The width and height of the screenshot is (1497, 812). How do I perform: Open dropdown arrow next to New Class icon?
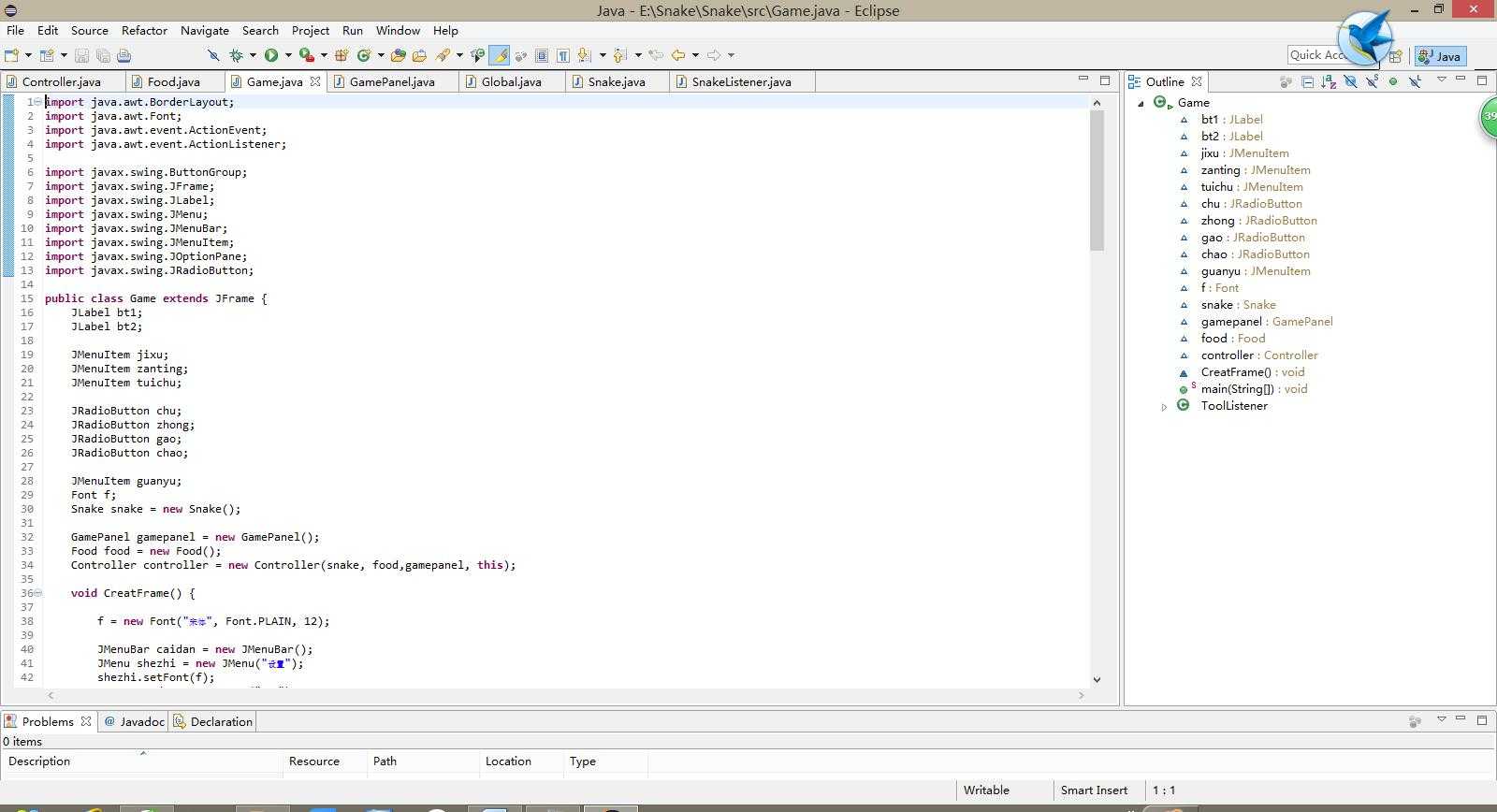pyautogui.click(x=381, y=55)
